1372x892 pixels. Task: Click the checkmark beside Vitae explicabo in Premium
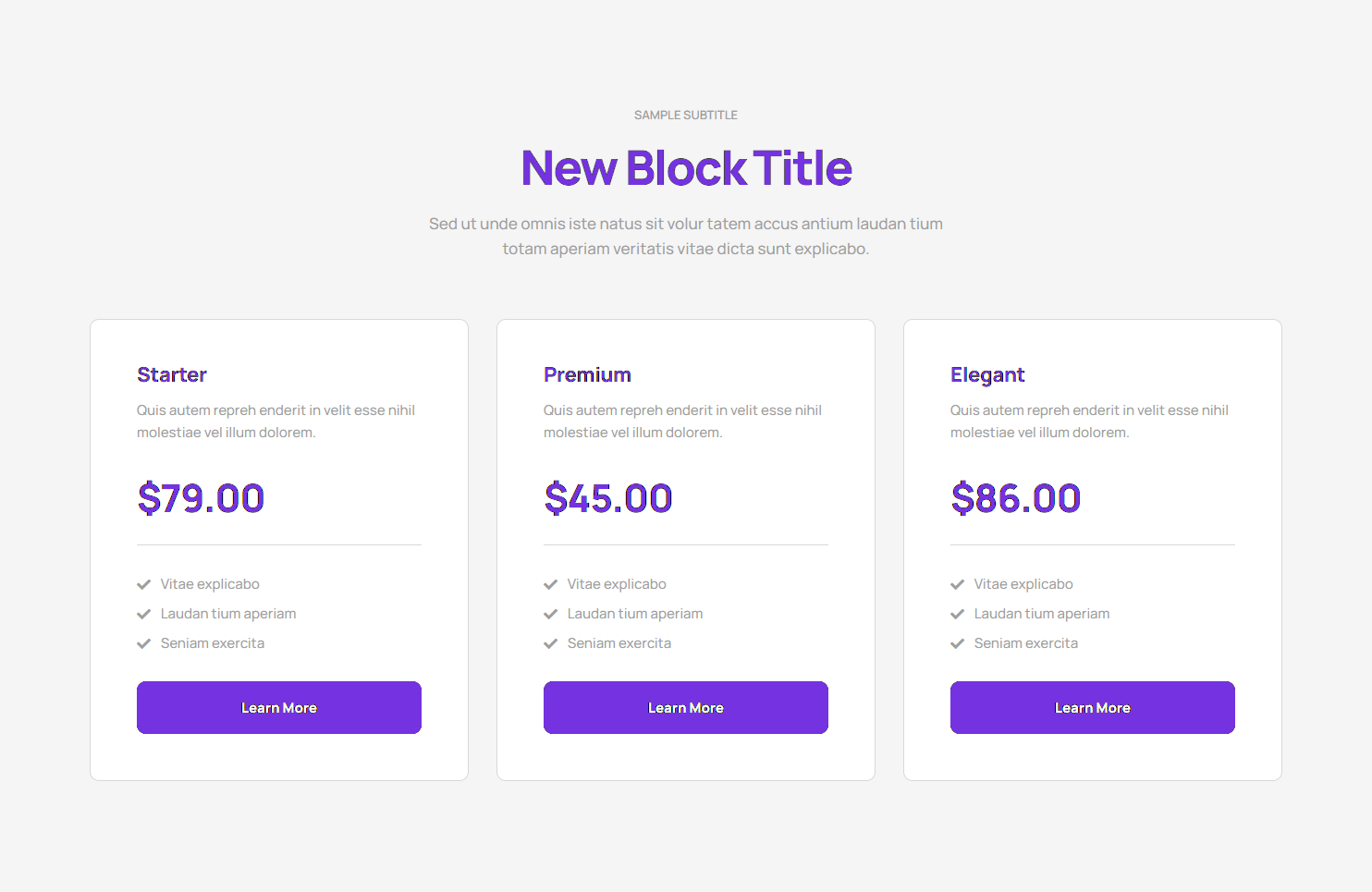551,583
